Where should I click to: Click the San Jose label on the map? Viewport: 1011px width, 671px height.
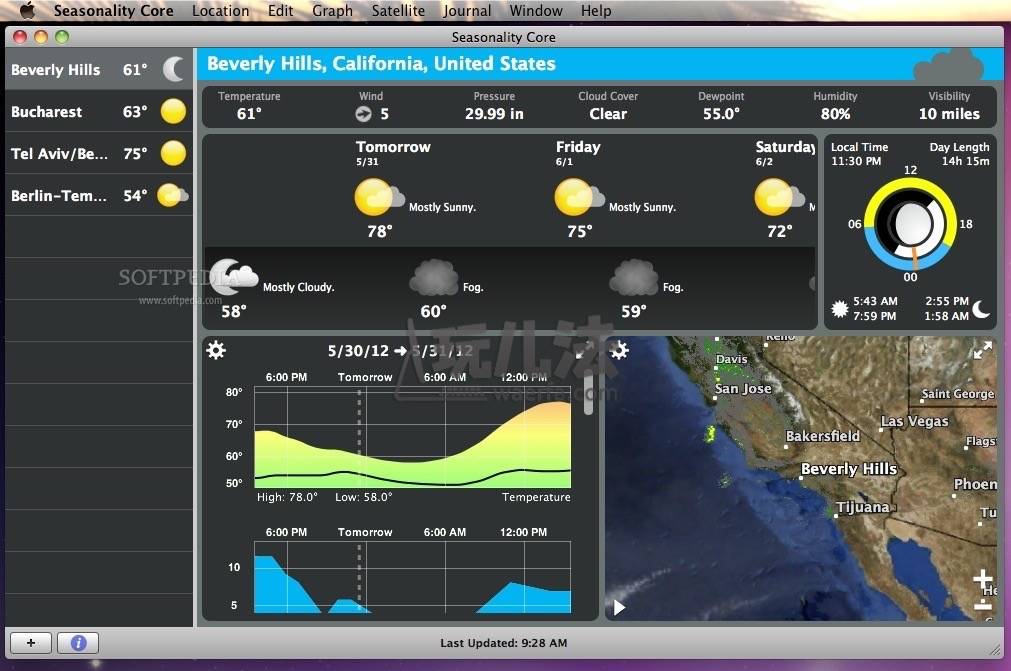743,389
